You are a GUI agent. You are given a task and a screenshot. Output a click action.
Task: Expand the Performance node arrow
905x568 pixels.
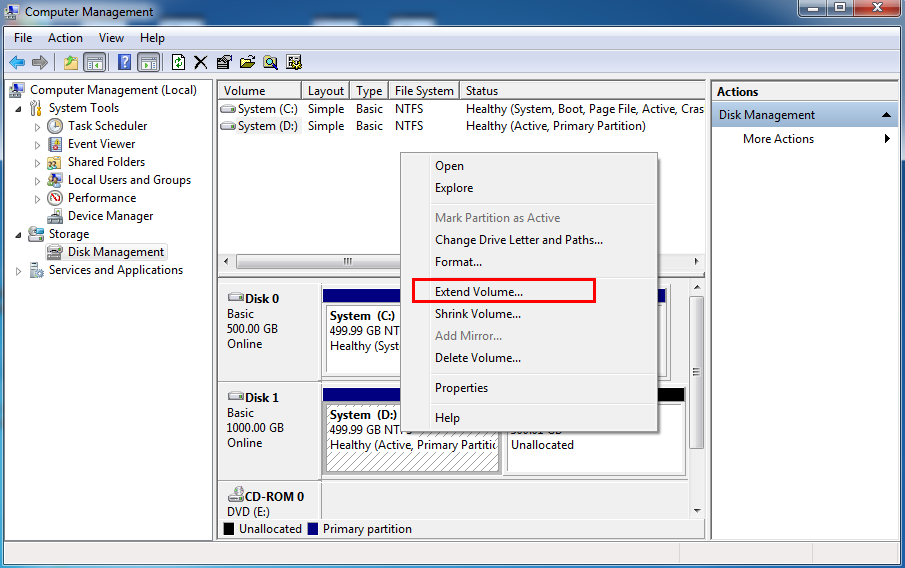(x=38, y=199)
